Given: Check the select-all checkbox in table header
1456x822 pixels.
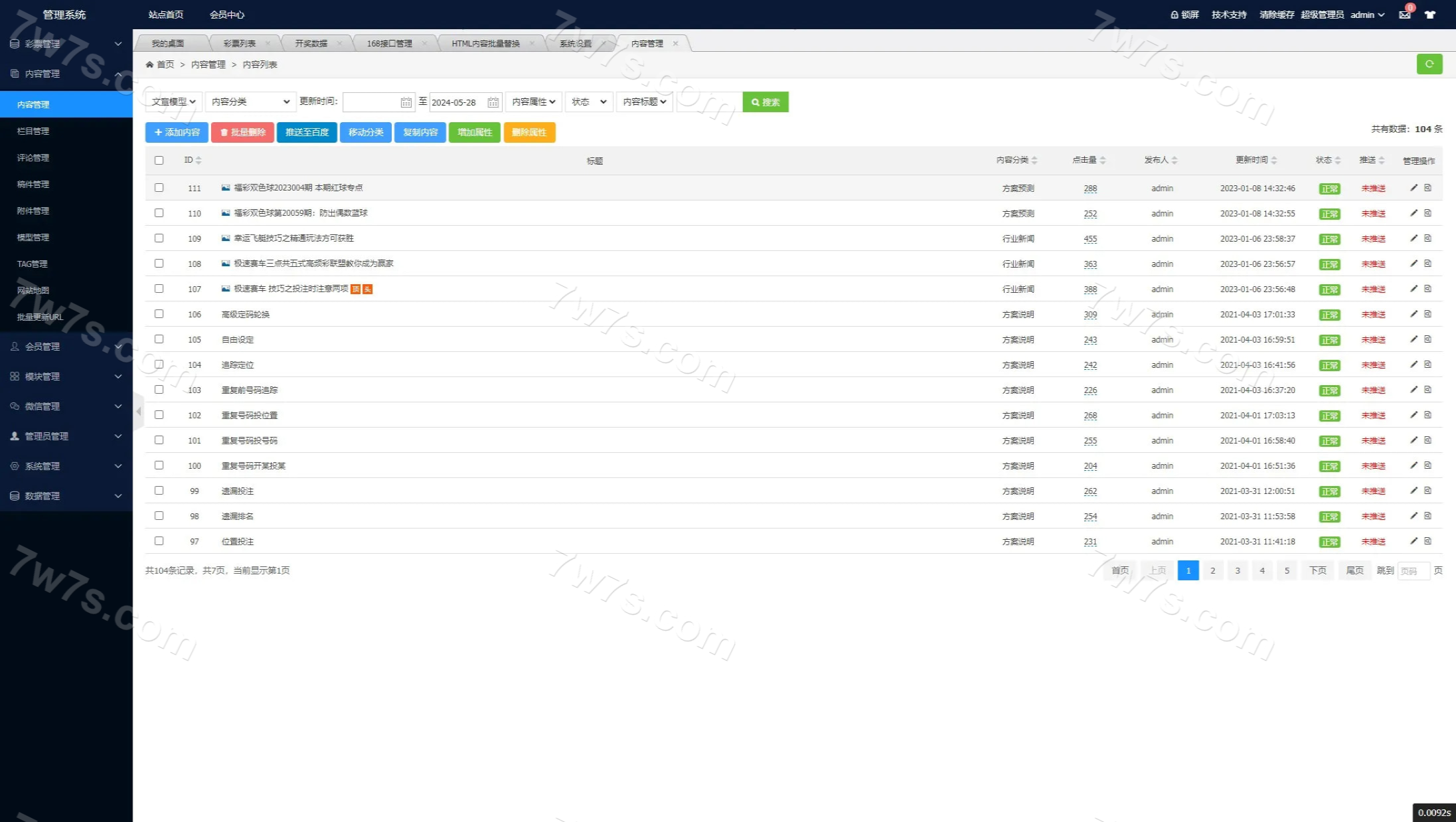Looking at the screenshot, I should (x=159, y=160).
